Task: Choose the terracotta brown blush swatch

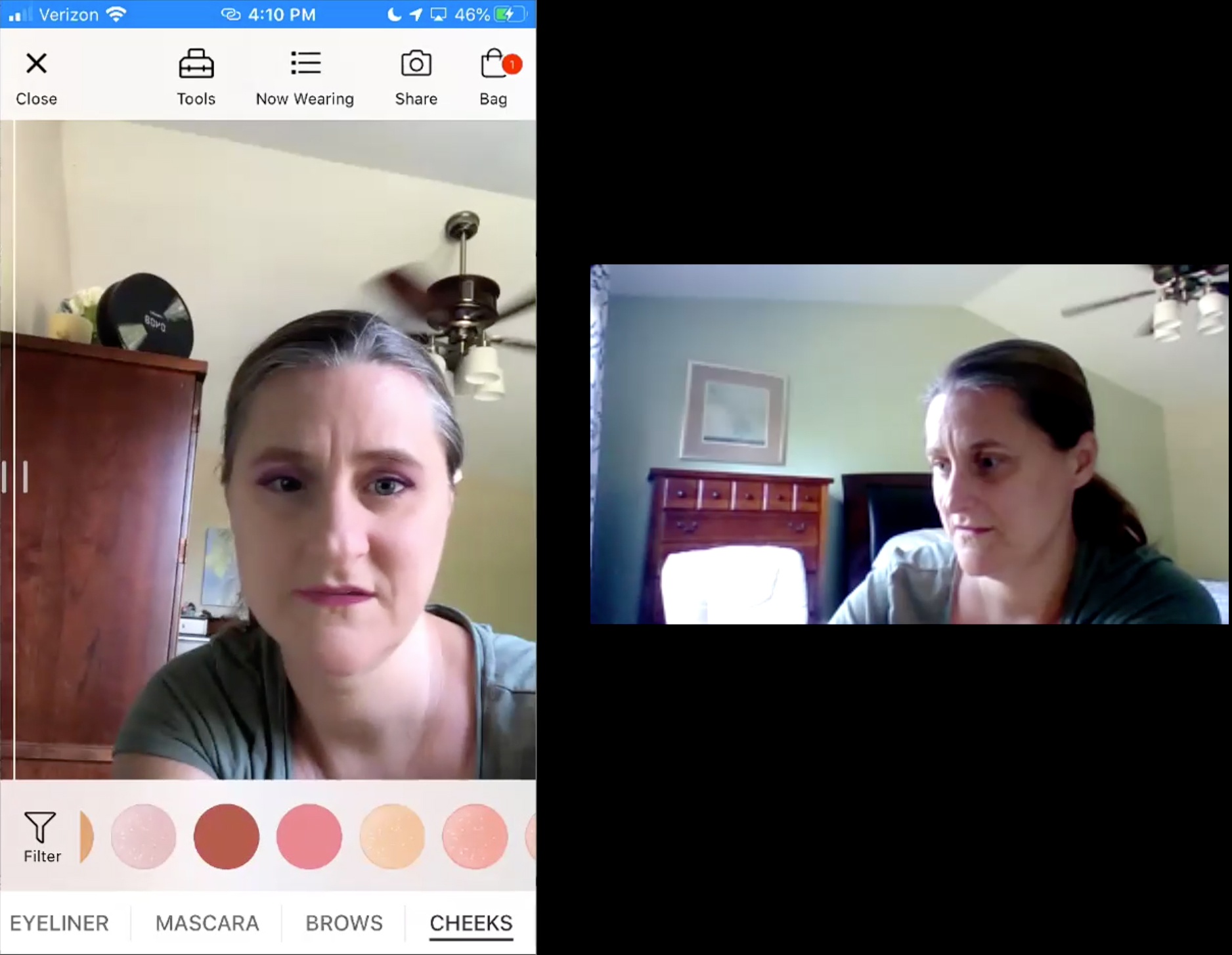Action: click(227, 836)
